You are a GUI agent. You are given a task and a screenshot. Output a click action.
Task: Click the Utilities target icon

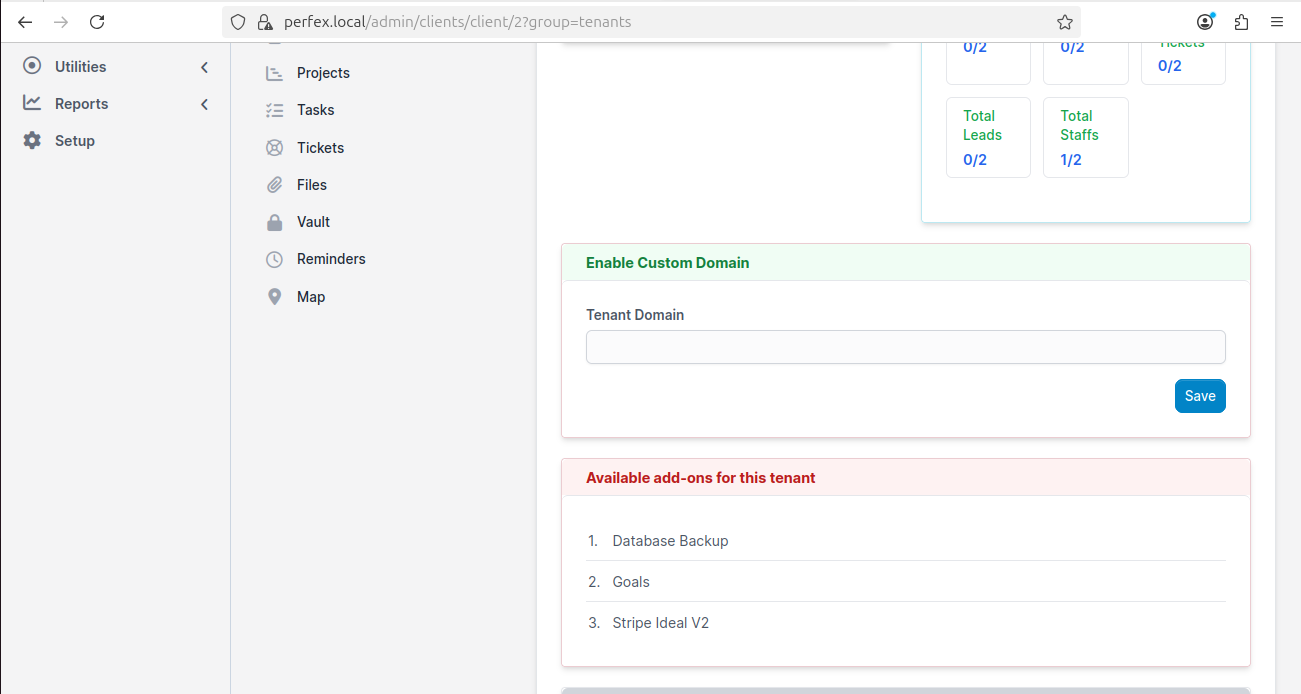pyautogui.click(x=31, y=66)
